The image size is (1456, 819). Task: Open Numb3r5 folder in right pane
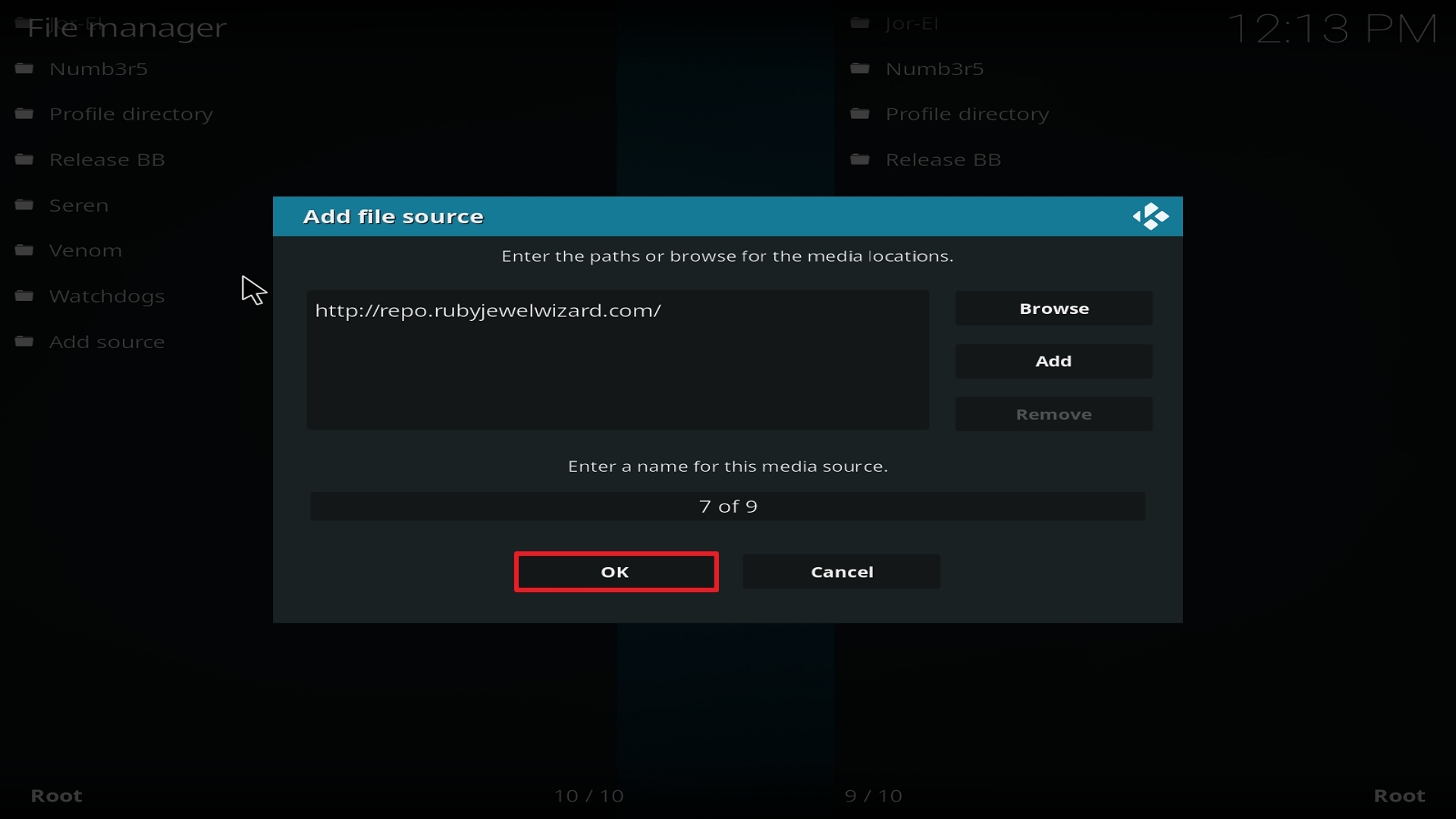click(934, 69)
